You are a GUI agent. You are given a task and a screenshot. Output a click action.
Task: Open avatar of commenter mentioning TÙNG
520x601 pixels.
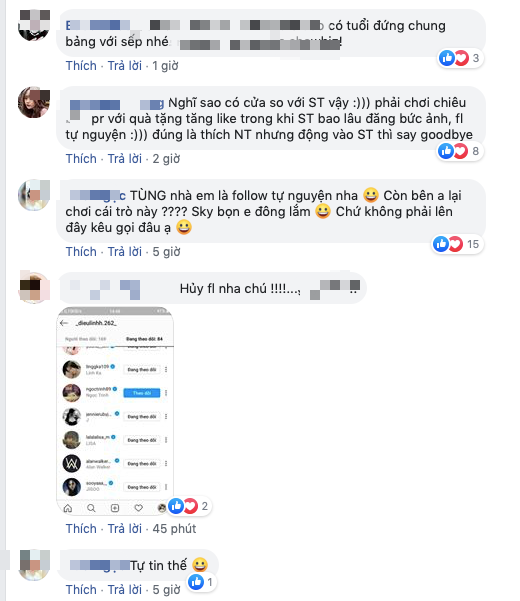[34, 195]
